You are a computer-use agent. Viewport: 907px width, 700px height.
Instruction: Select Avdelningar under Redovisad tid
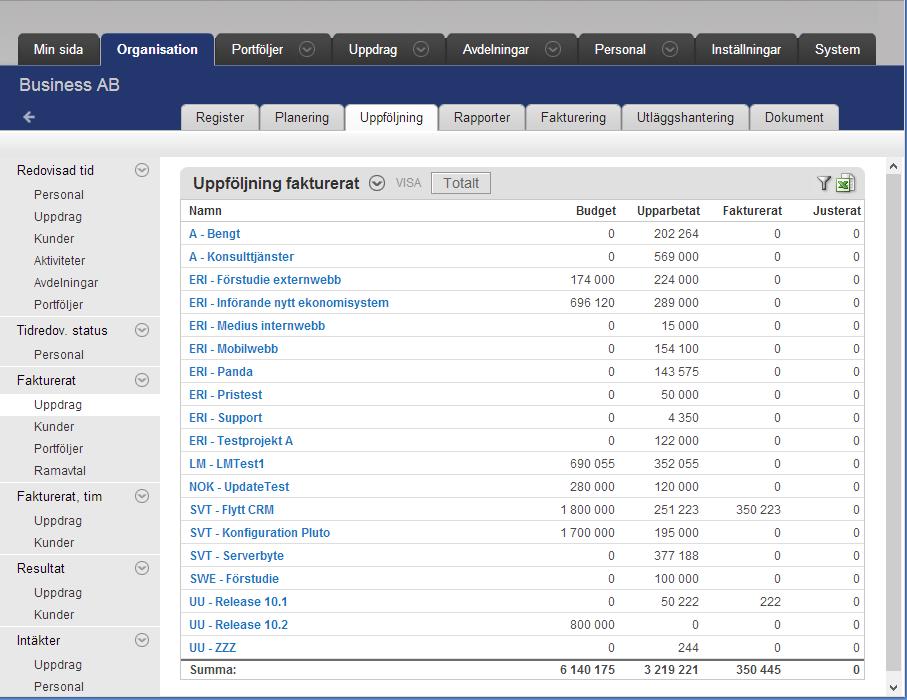pos(66,283)
